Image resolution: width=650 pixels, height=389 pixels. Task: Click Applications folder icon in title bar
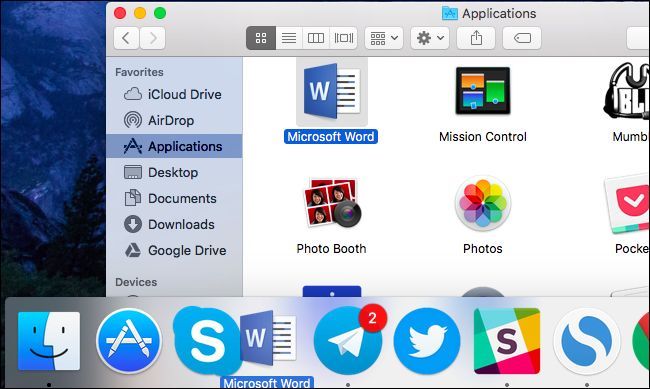pyautogui.click(x=450, y=14)
